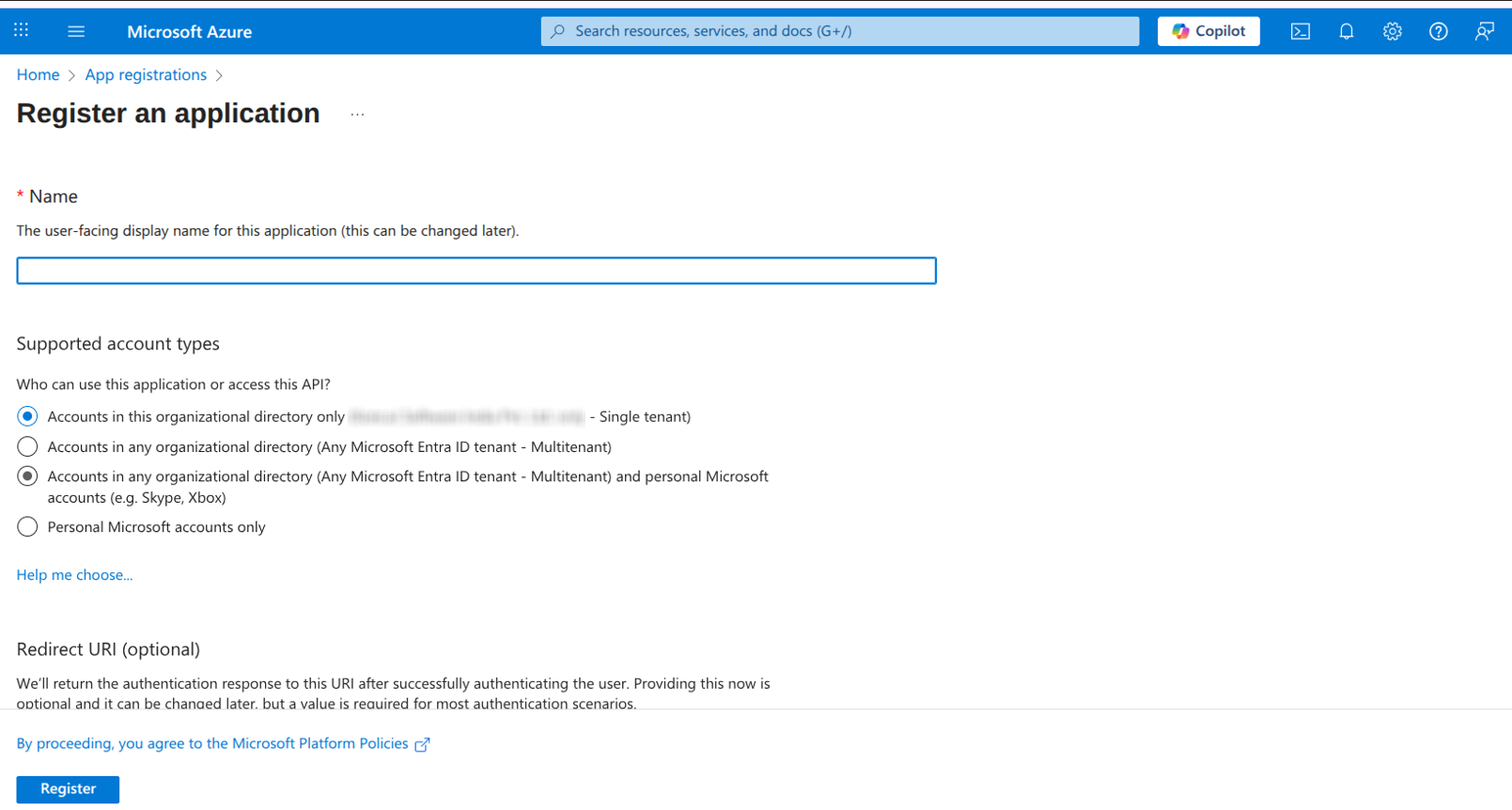Open portal settings gear
This screenshot has width=1512, height=810.
(1393, 31)
